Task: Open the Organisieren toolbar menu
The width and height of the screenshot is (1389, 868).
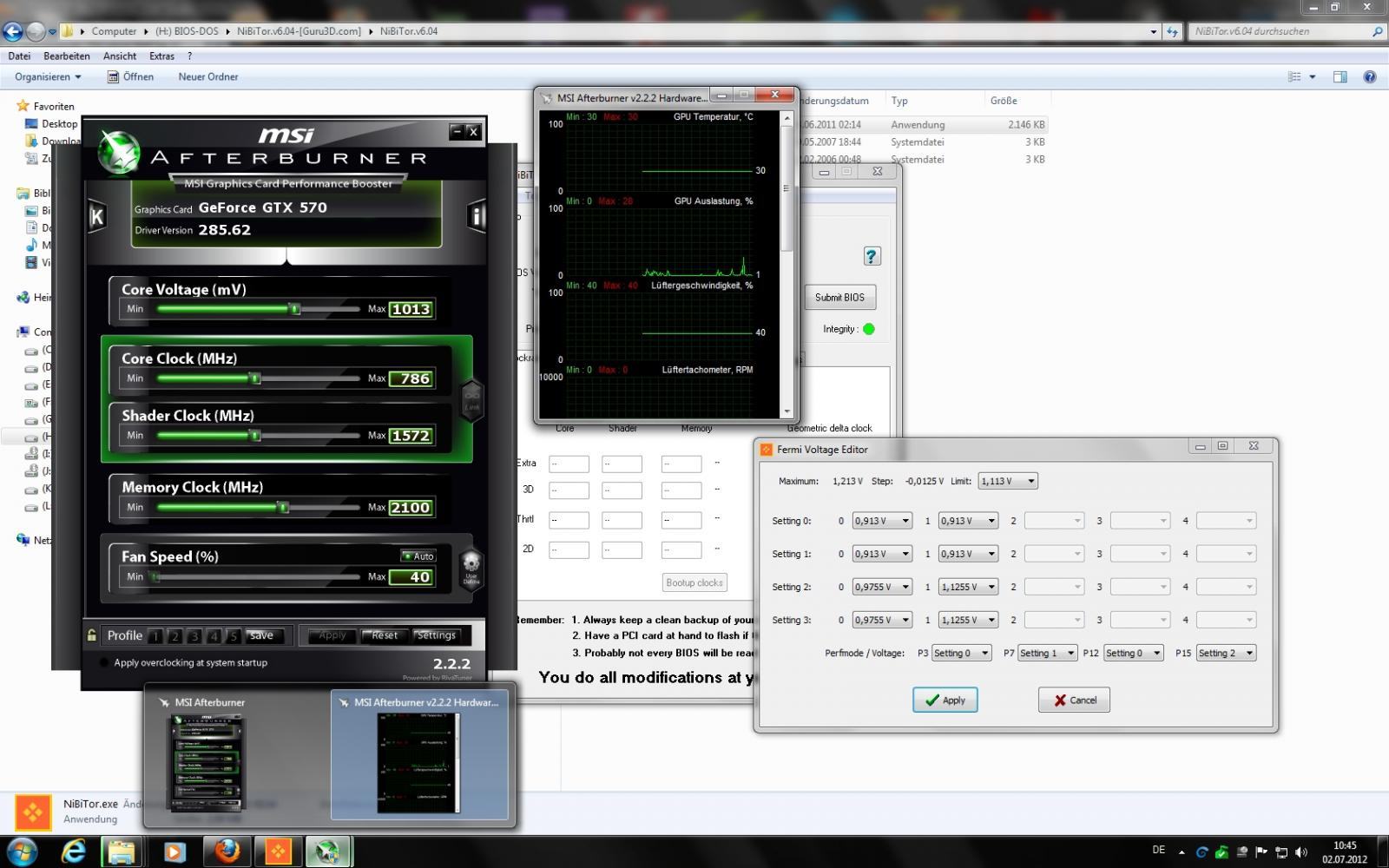Action: coord(48,76)
